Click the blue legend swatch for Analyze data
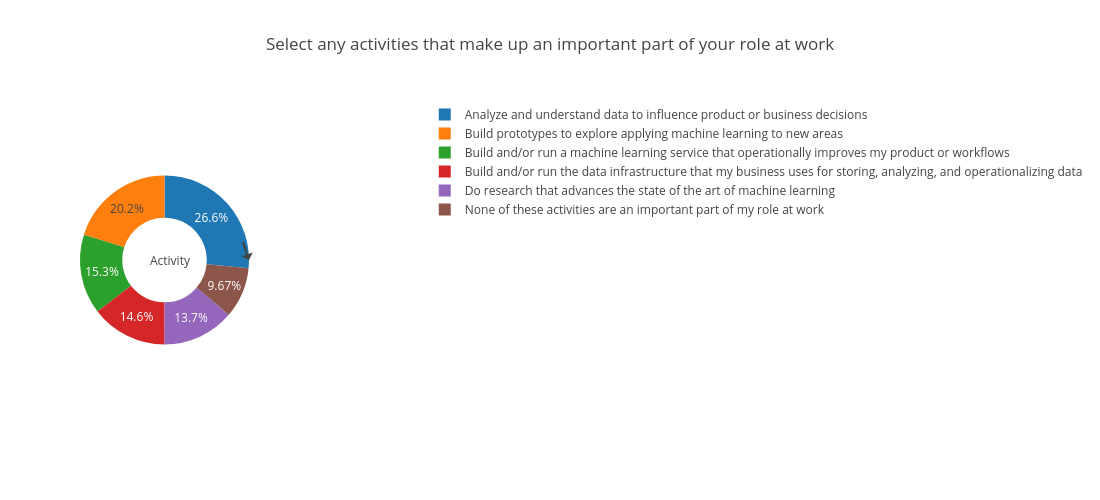Viewport: 1100px width, 500px height. [445, 114]
